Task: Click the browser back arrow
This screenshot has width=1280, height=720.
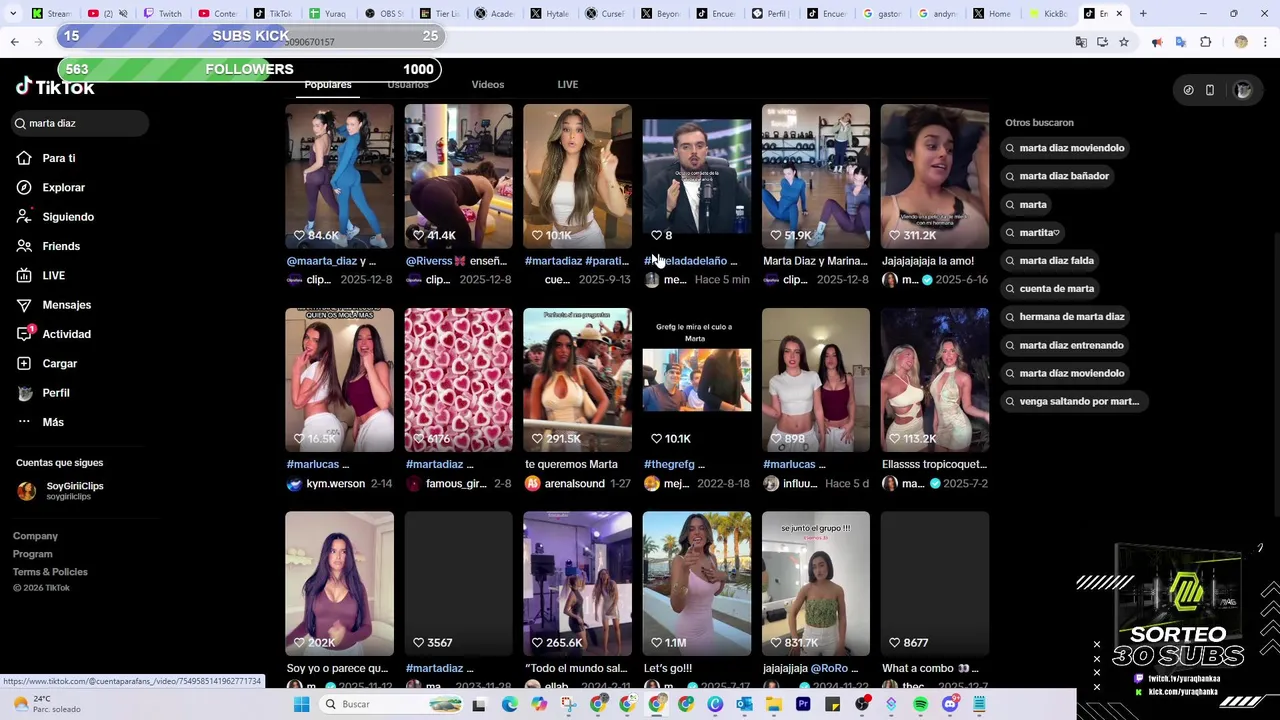Action: point(15,42)
